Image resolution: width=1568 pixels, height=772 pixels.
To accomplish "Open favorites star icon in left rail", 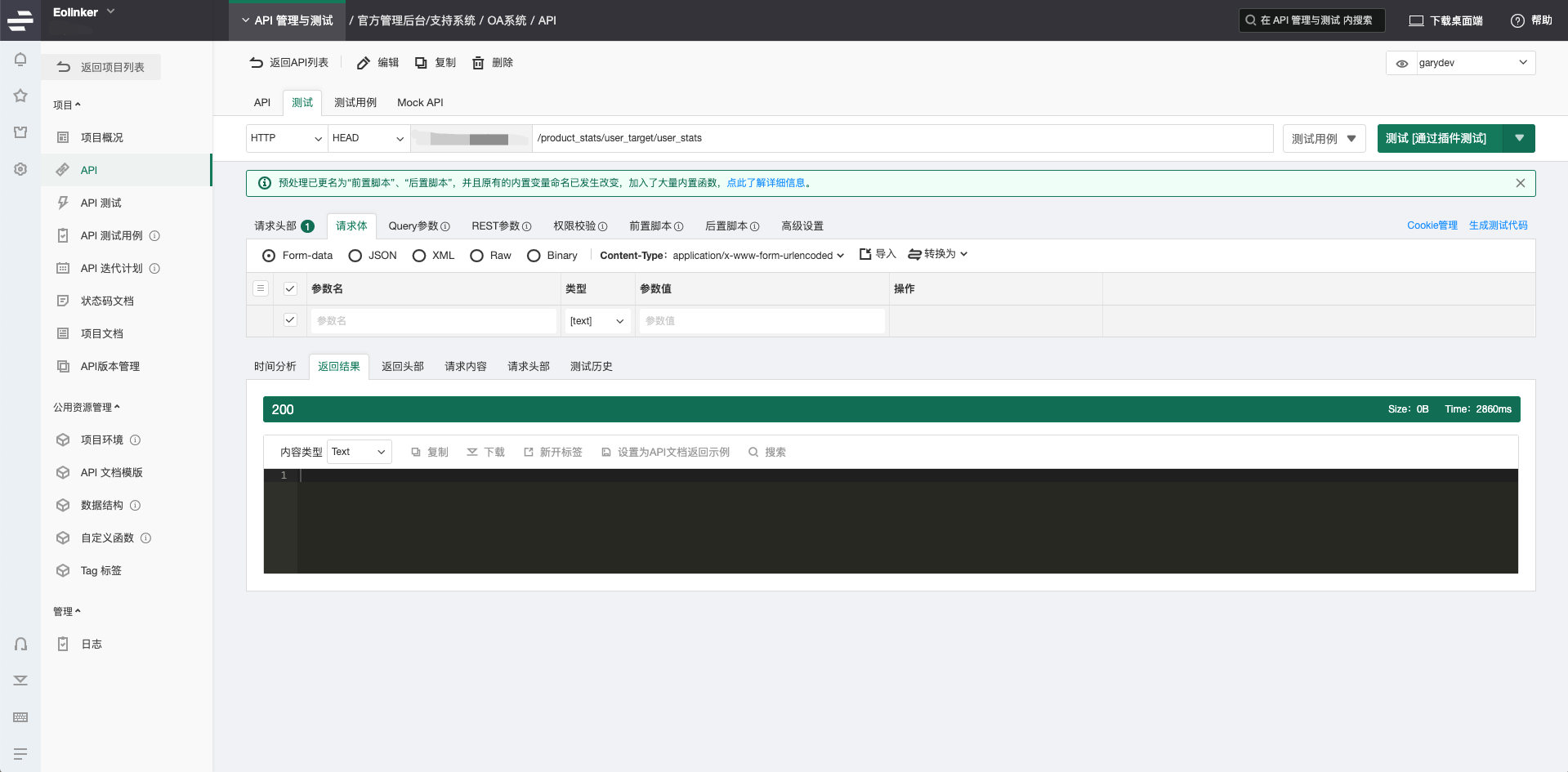I will tap(20, 96).
